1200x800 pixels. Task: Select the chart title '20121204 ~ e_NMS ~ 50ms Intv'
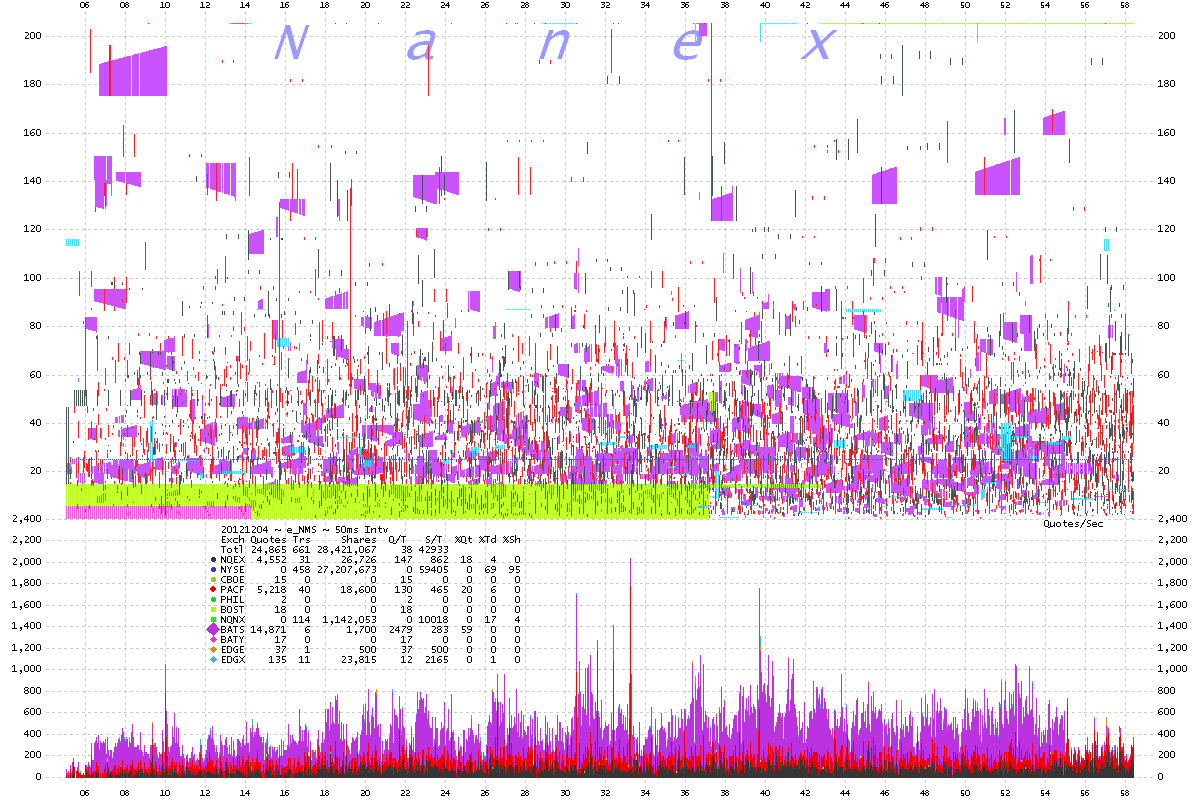[303, 528]
